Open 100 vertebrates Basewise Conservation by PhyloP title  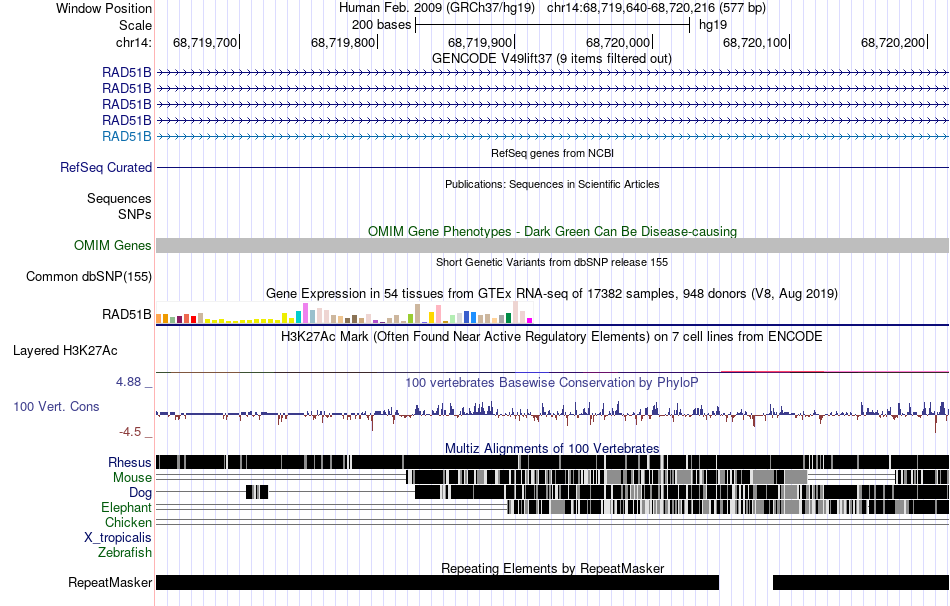551,382
